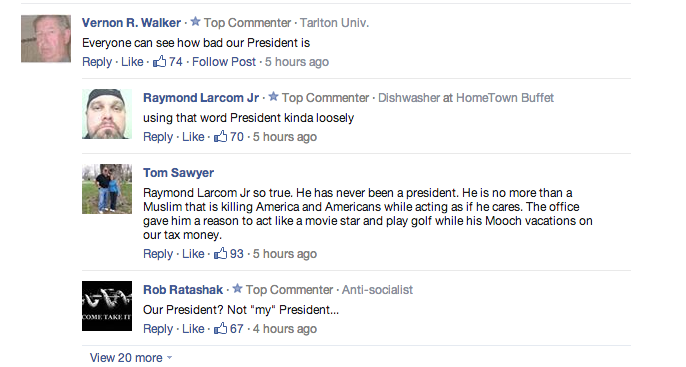
Task: Open the Come Take It avatar
Action: click(107, 306)
